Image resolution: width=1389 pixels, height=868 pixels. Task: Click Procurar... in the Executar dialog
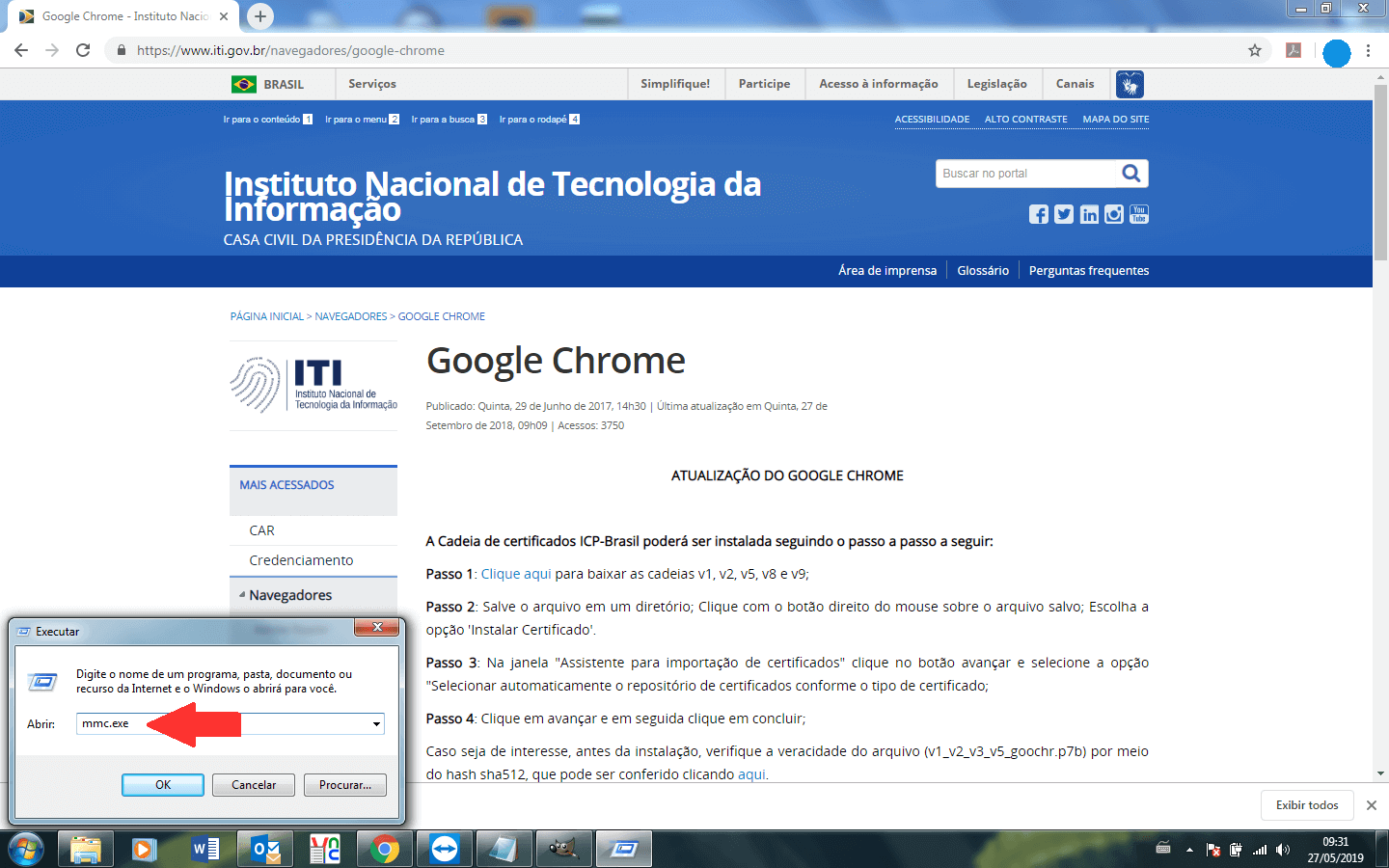[345, 785]
